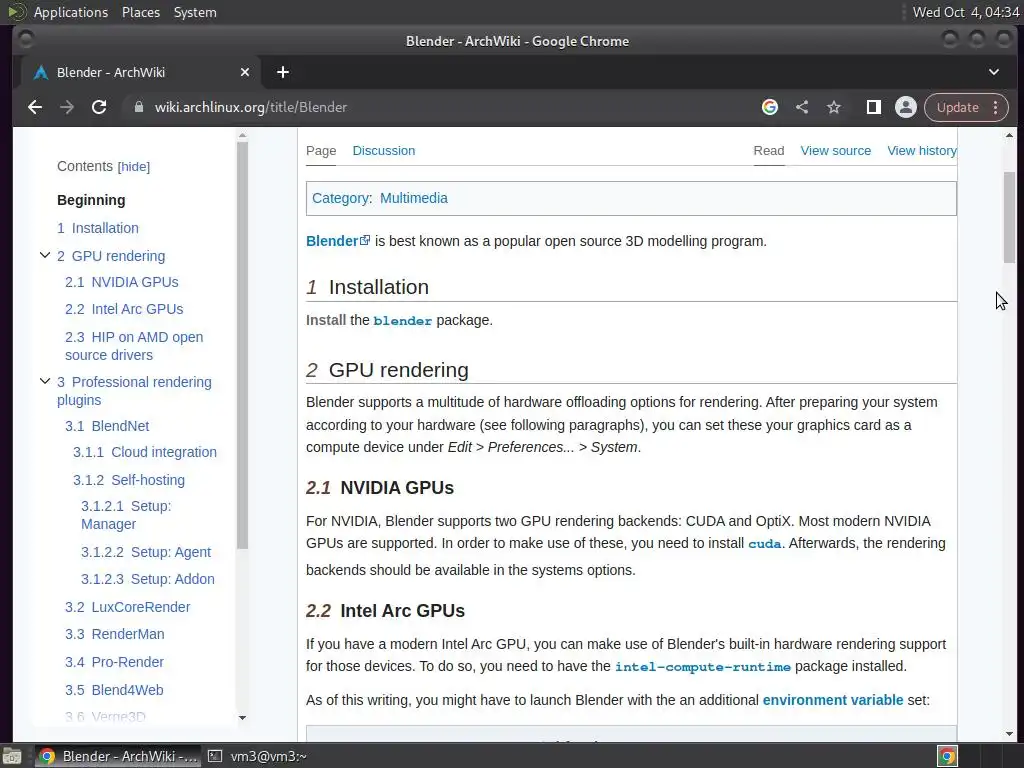Open the tab search dropdown arrow
This screenshot has width=1024, height=768.
coord(994,72)
